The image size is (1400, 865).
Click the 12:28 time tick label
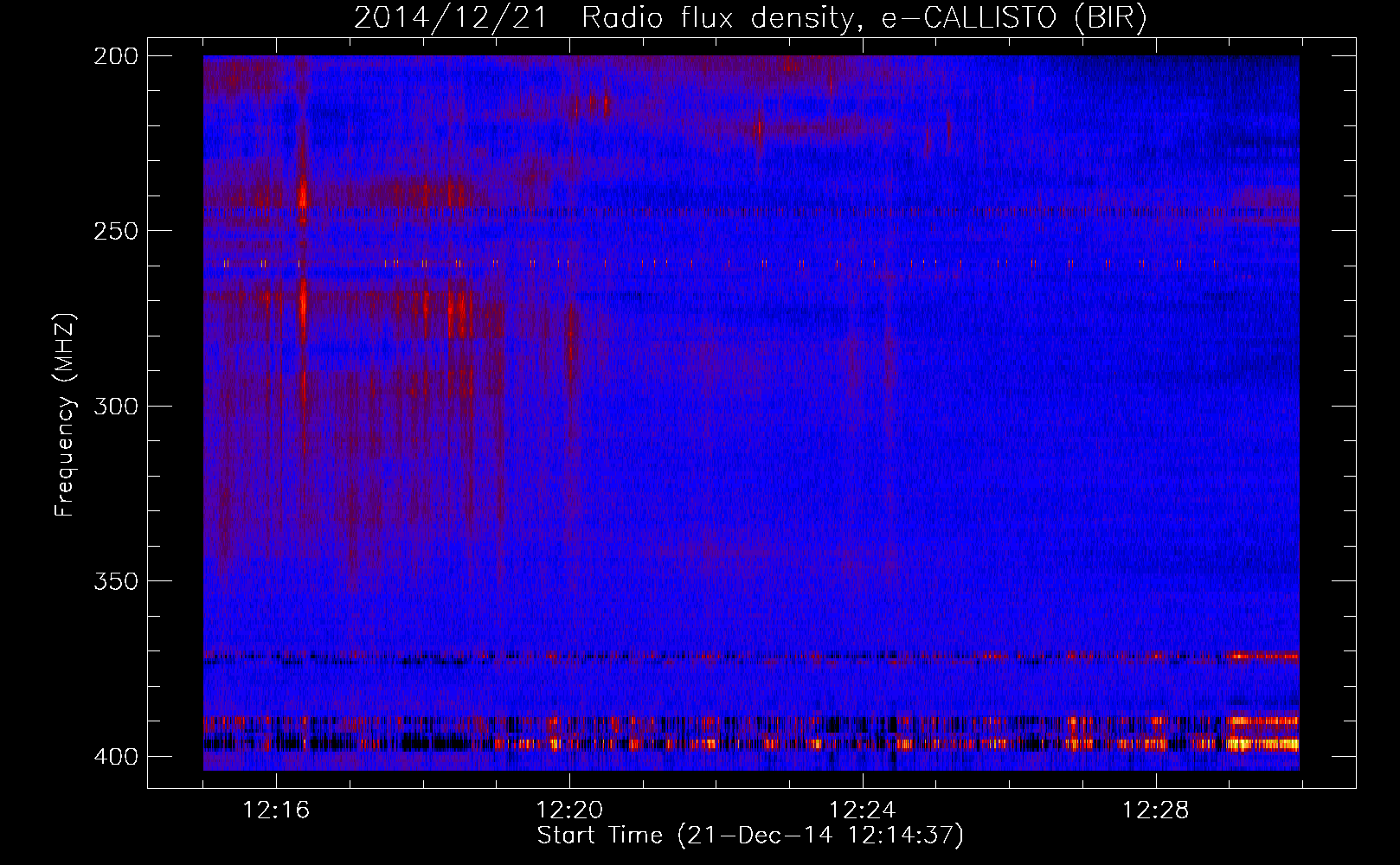tap(1156, 811)
